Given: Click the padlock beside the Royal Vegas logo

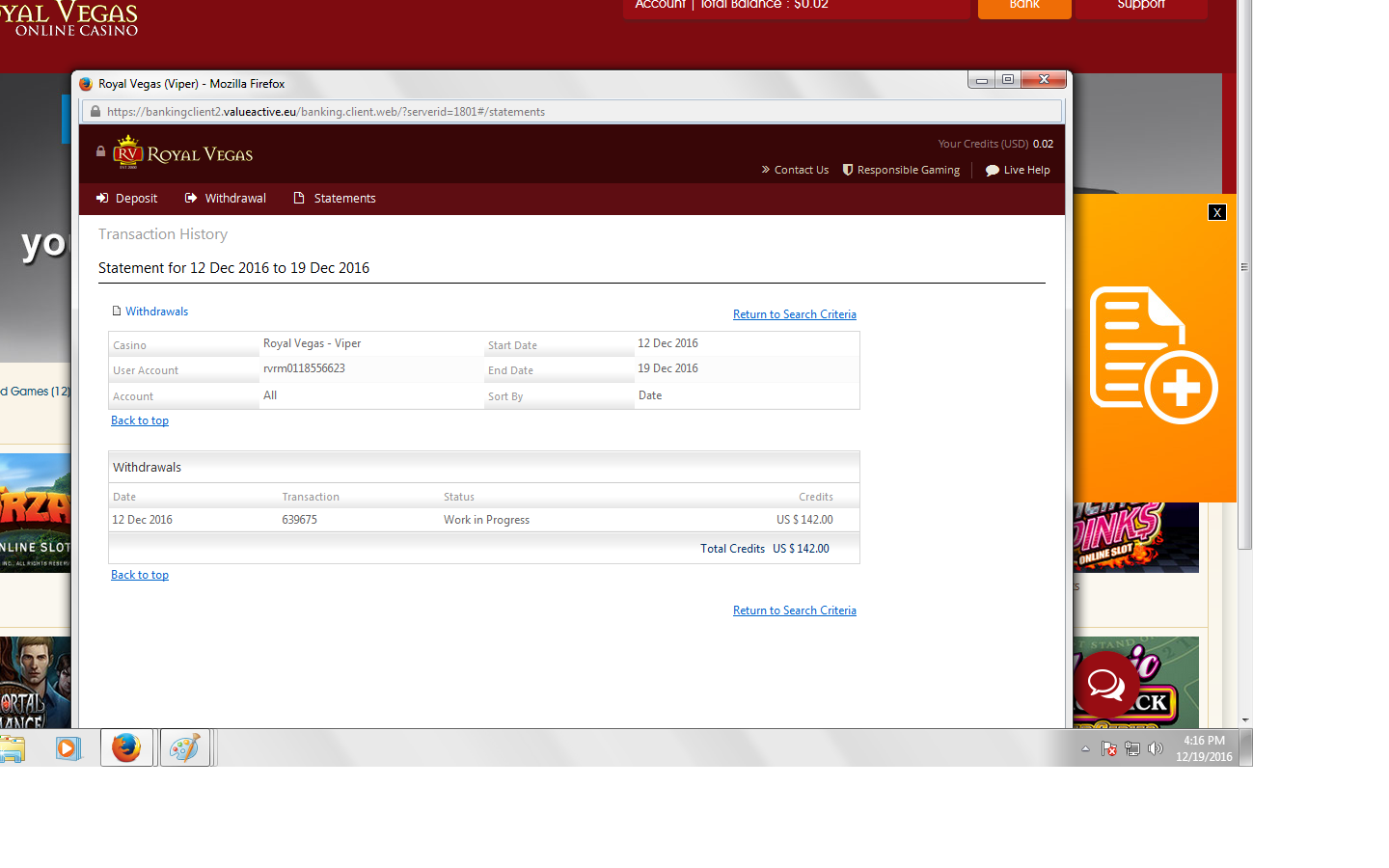Looking at the screenshot, I should 100,151.
